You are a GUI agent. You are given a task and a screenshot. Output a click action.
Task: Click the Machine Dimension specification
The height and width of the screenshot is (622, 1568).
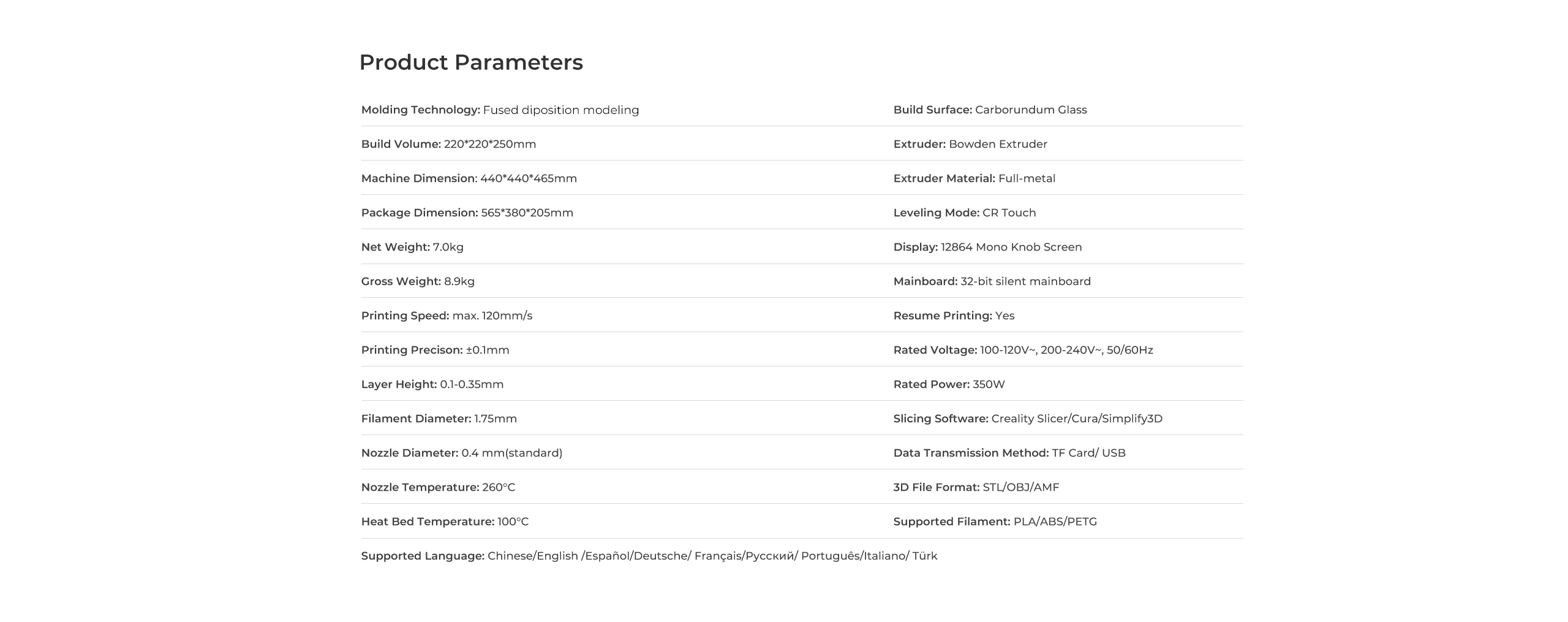point(469,179)
